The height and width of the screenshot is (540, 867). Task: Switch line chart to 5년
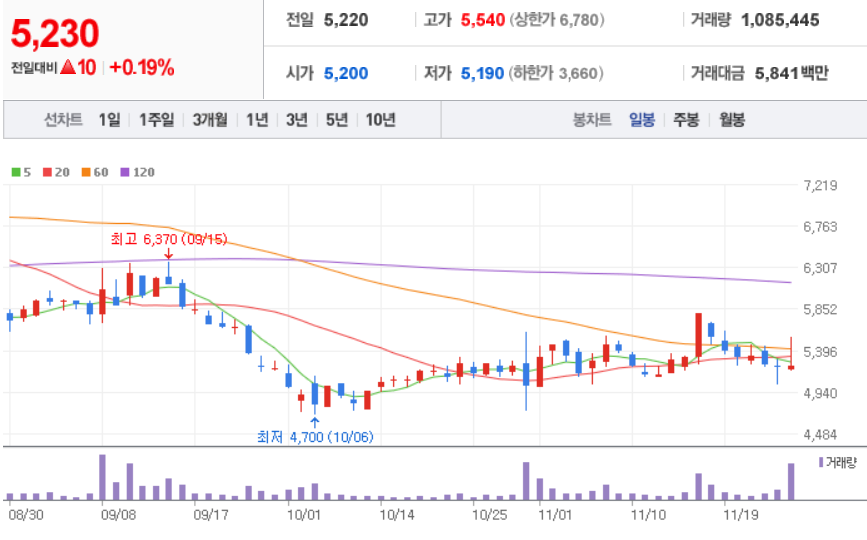point(337,119)
